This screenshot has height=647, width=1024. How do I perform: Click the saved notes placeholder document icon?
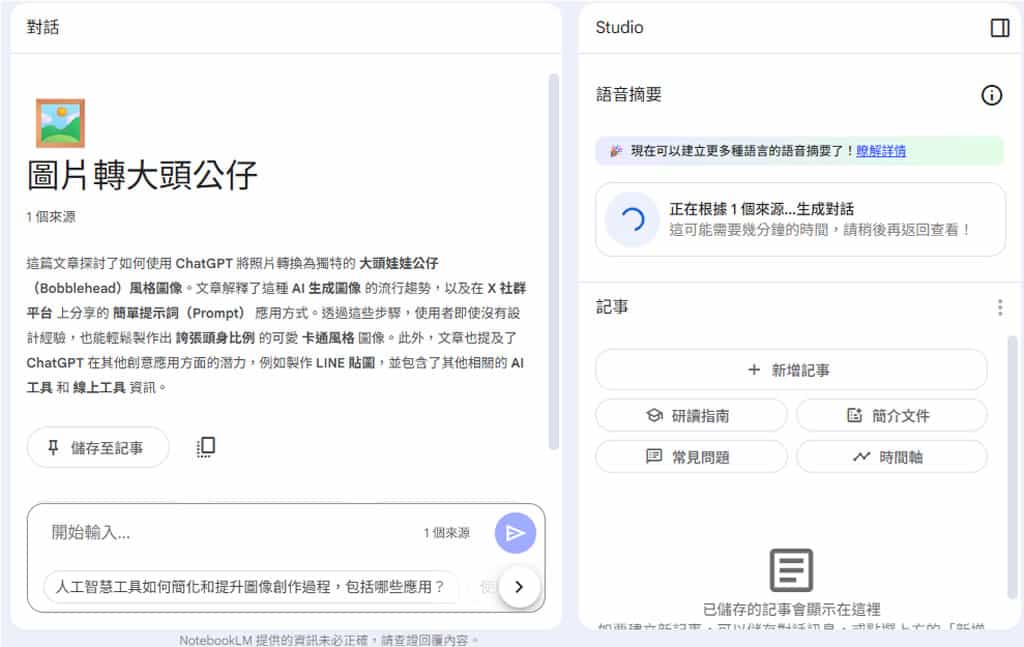[x=791, y=570]
